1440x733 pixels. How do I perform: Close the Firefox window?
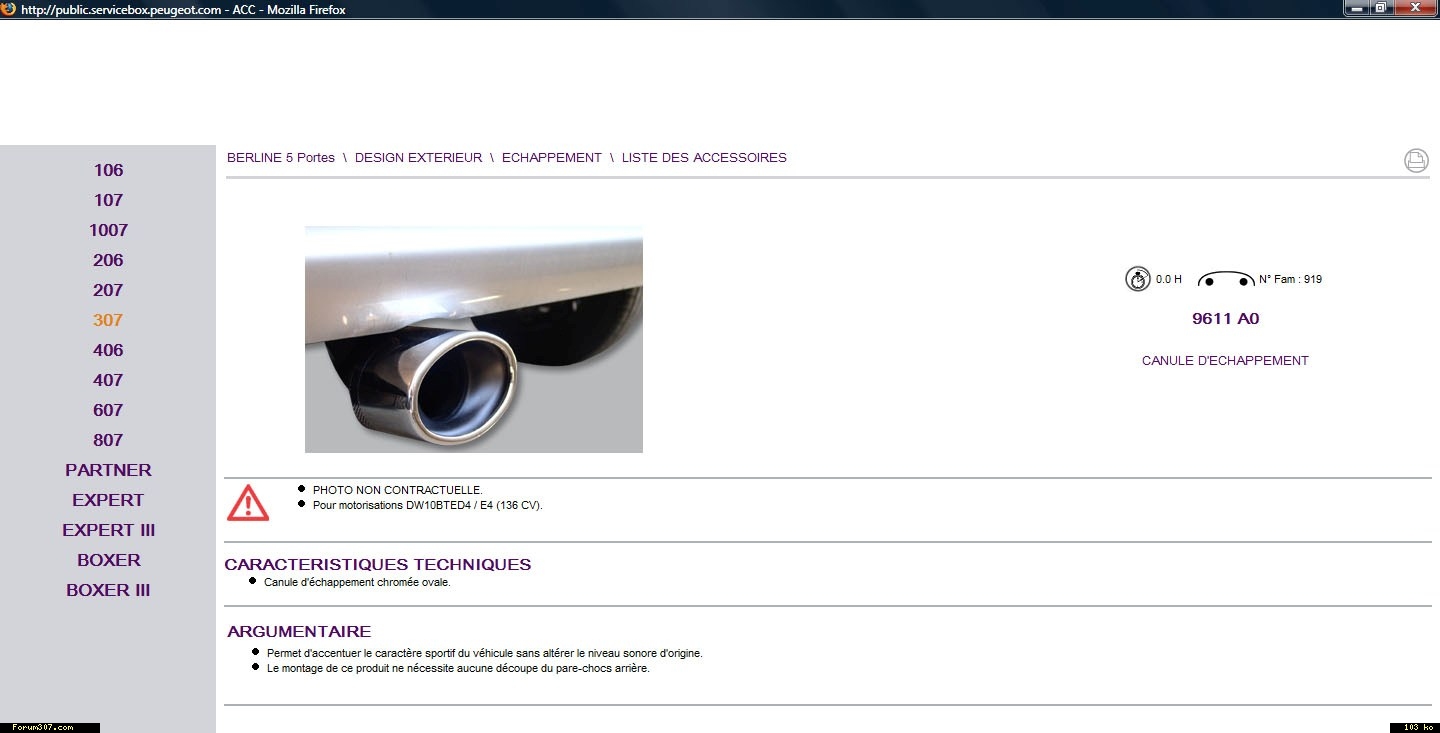[x=1415, y=8]
